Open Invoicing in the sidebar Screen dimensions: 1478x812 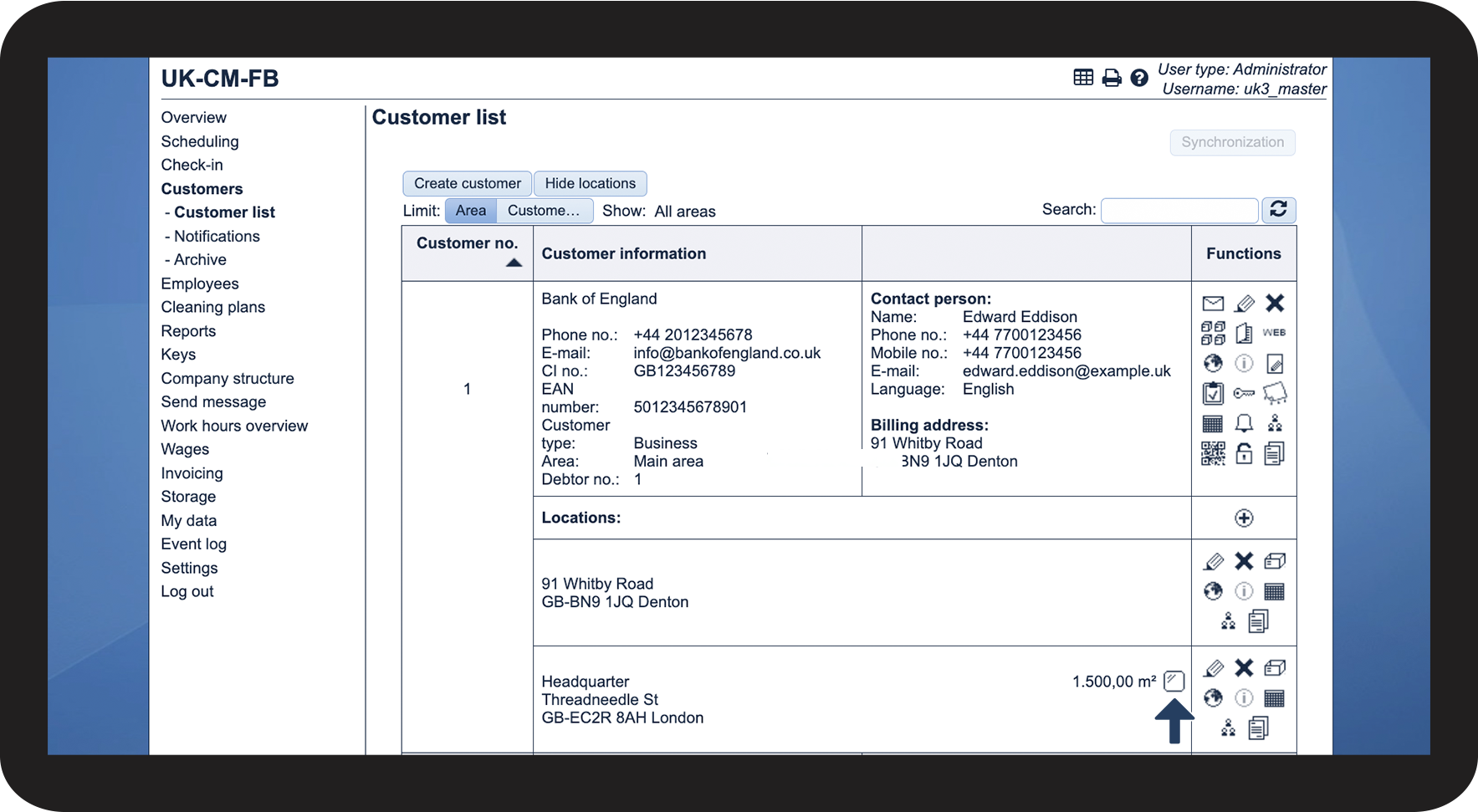192,473
